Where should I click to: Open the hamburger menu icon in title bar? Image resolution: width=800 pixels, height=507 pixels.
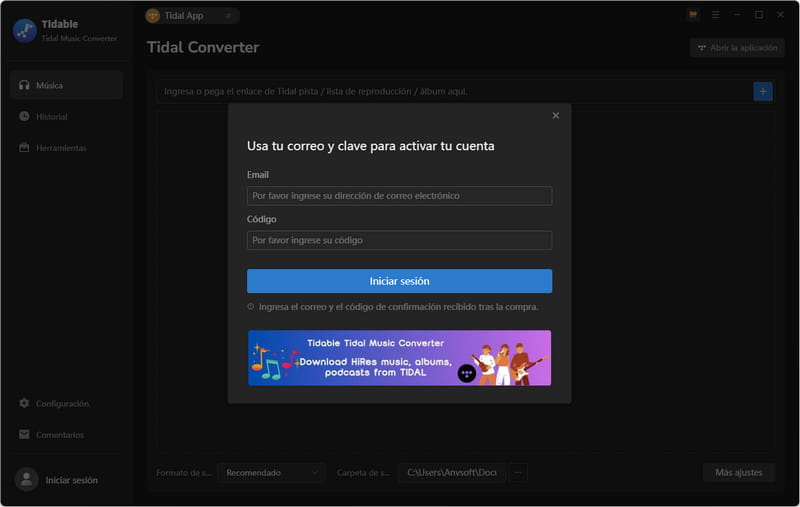(x=716, y=15)
